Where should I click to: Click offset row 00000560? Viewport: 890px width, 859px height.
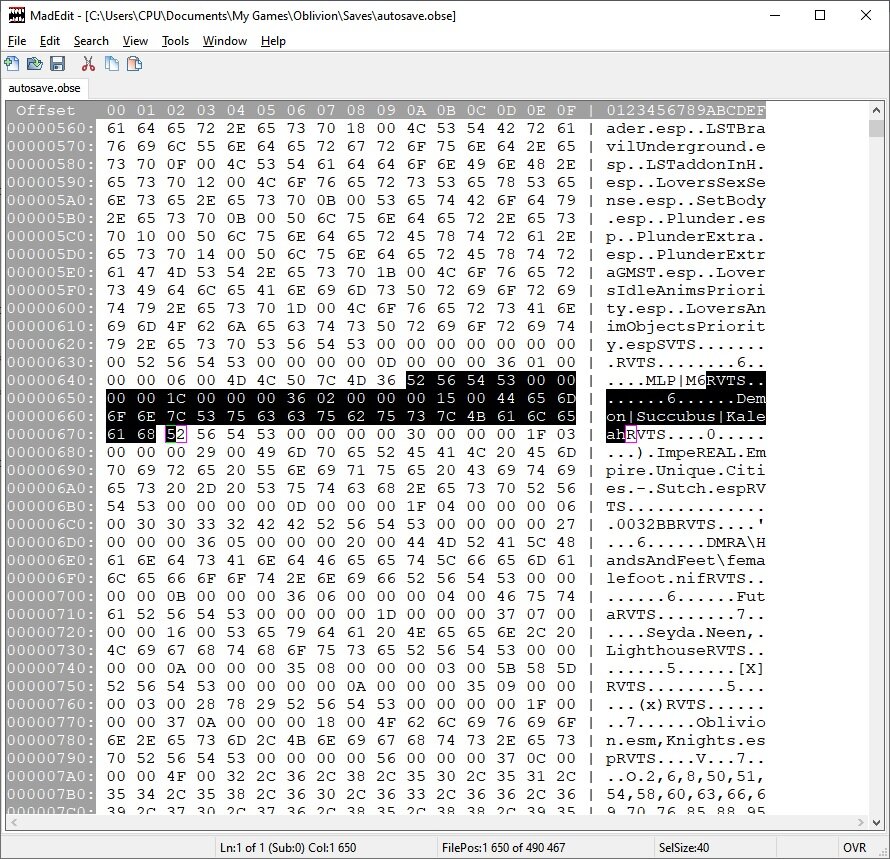coord(51,128)
